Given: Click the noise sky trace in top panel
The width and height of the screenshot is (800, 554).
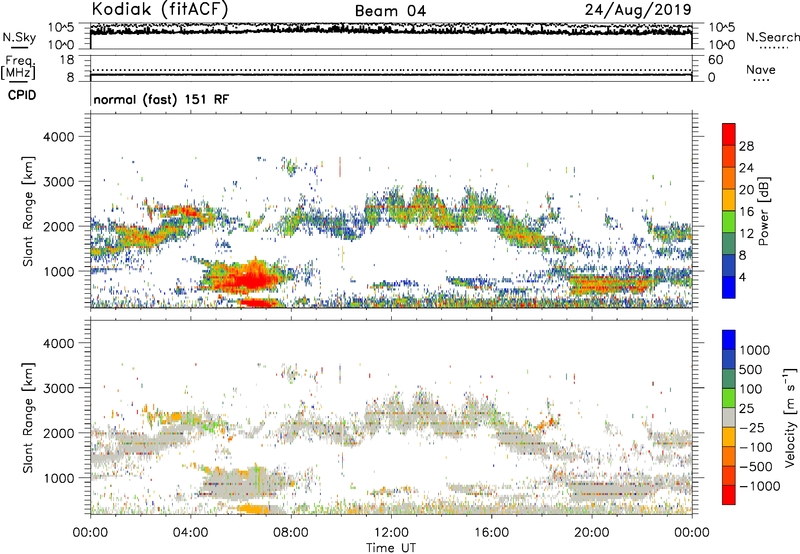Looking at the screenshot, I should tap(391, 30).
